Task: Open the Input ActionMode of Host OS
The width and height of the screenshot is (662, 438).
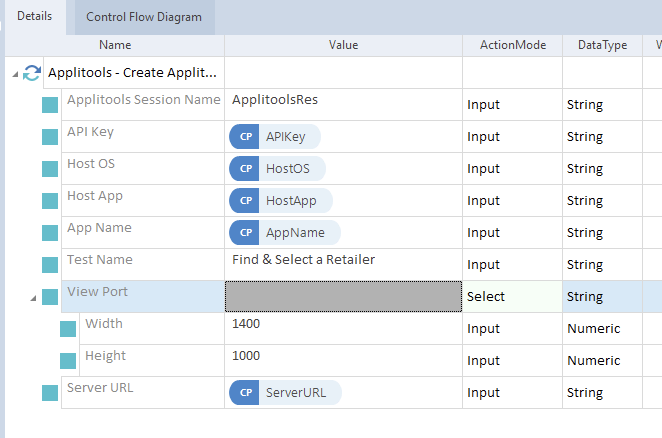Action: click(x=513, y=169)
